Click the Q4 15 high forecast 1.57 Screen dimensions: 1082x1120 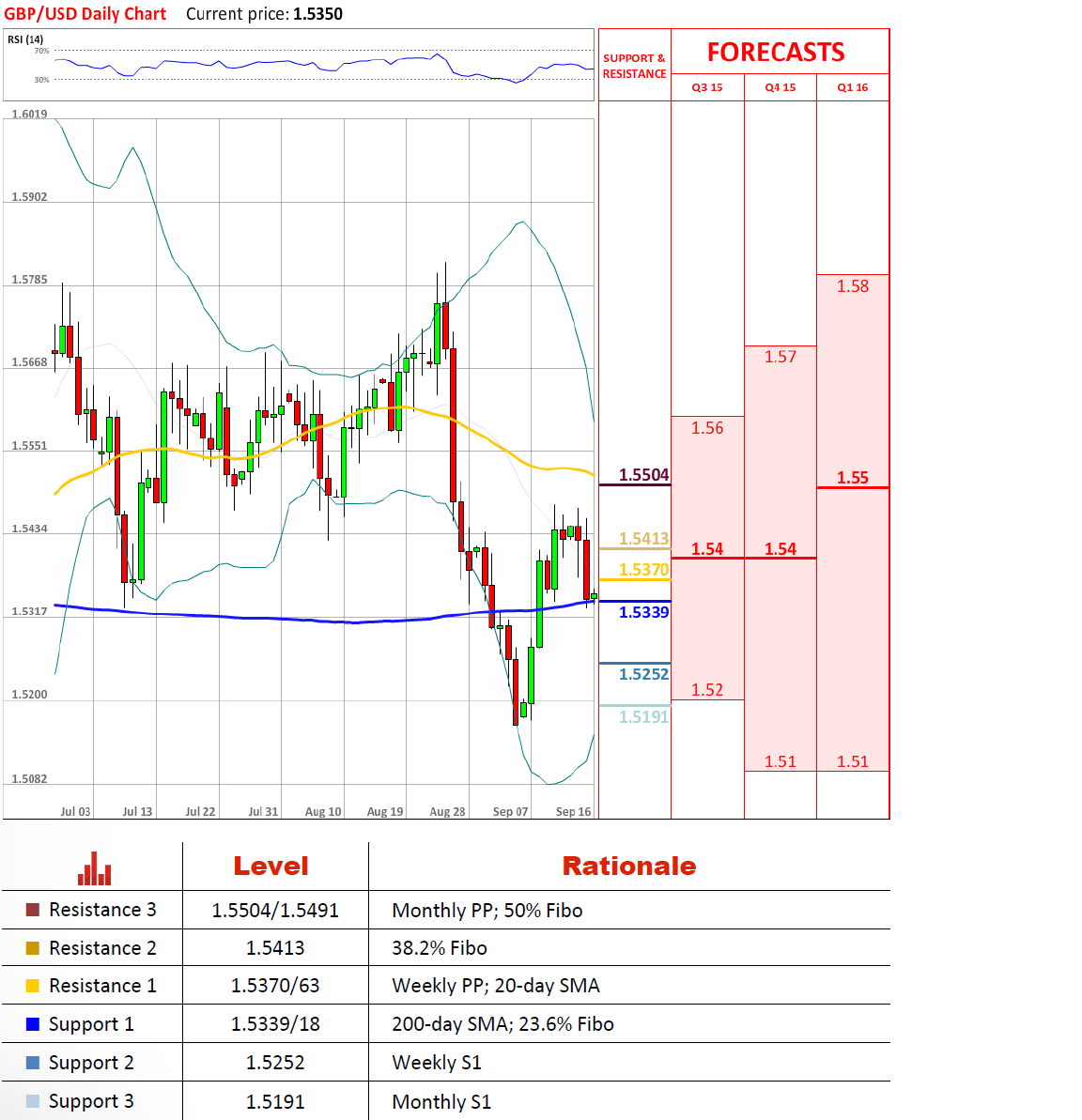[x=780, y=357]
